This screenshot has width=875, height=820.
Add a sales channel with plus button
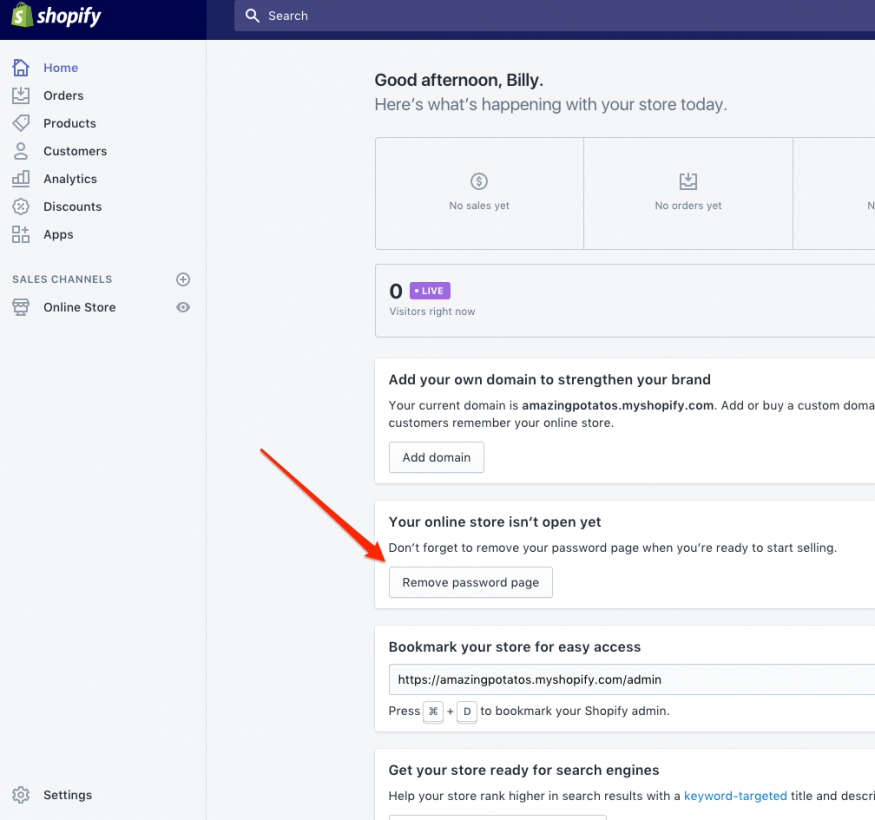(183, 279)
